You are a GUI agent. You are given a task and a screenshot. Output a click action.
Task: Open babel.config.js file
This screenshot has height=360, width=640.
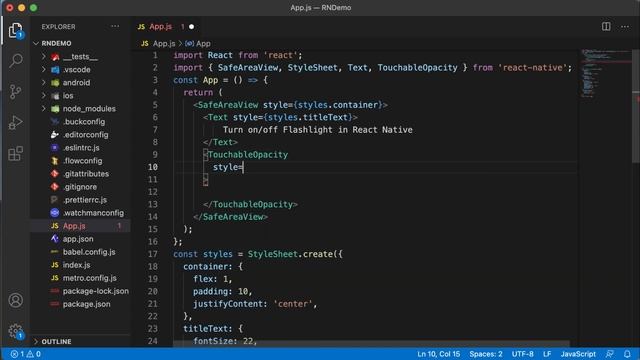(x=89, y=252)
